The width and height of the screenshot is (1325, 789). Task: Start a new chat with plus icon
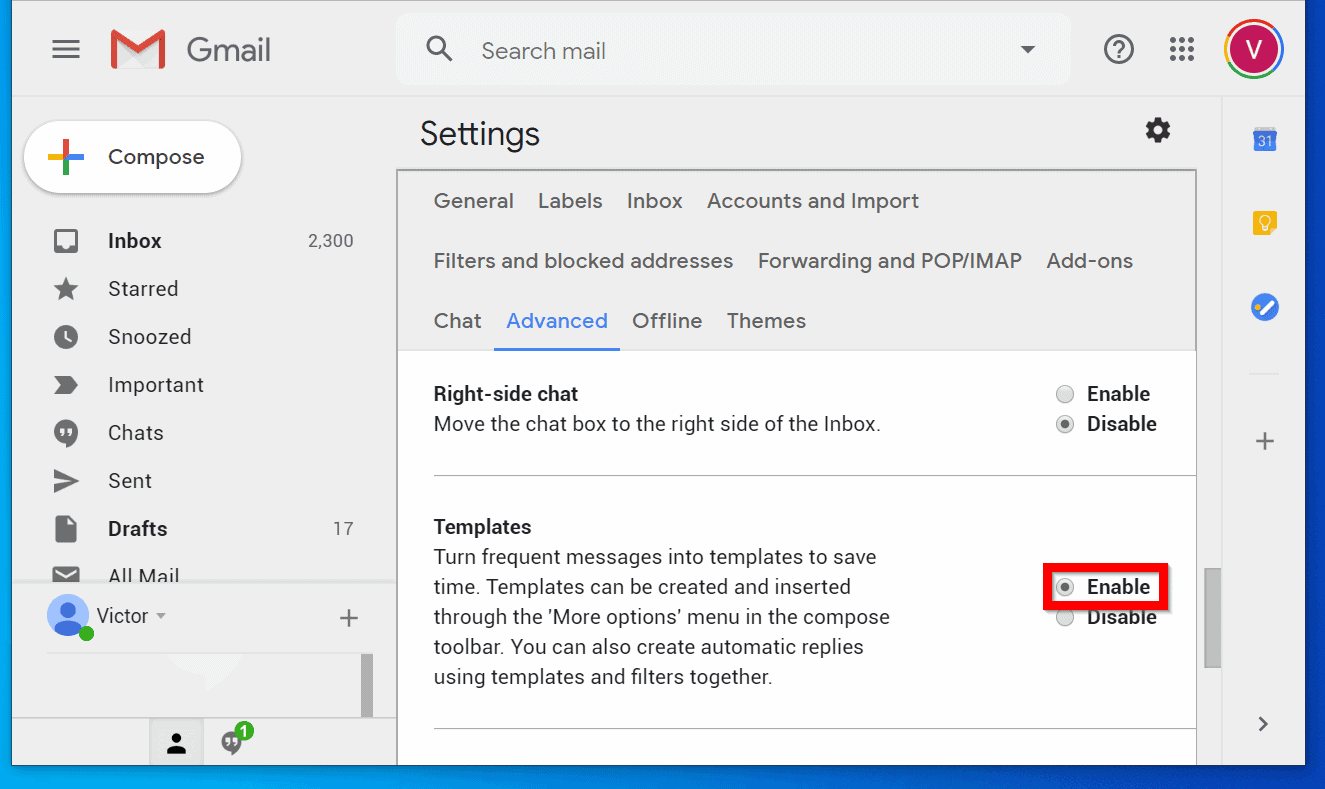click(348, 618)
